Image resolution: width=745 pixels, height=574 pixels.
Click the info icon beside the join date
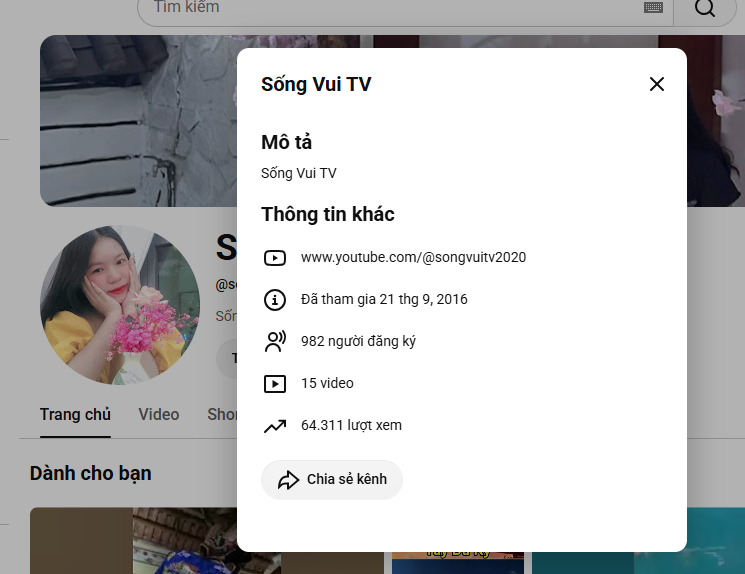click(275, 300)
